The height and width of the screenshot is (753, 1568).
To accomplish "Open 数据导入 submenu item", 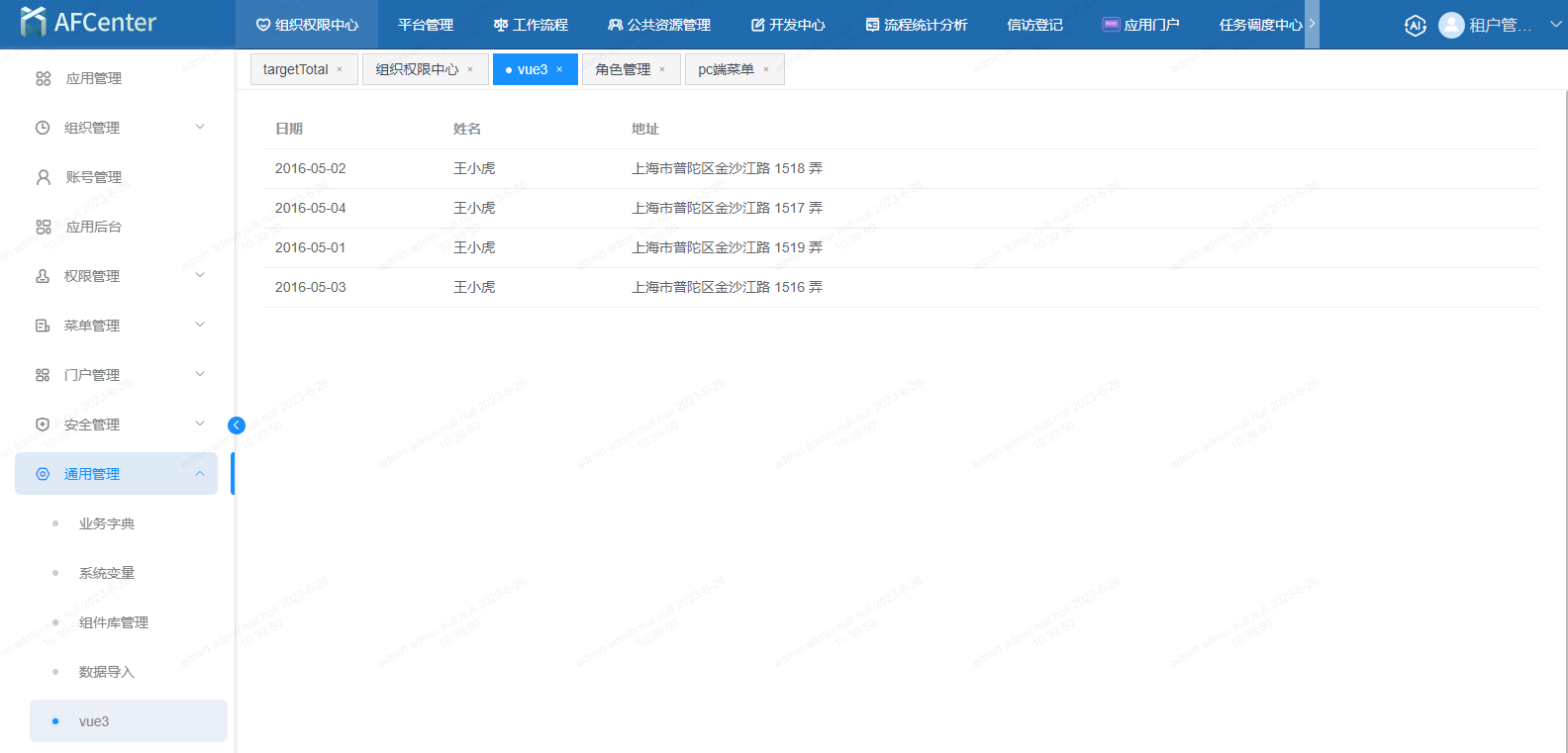I will point(107,672).
